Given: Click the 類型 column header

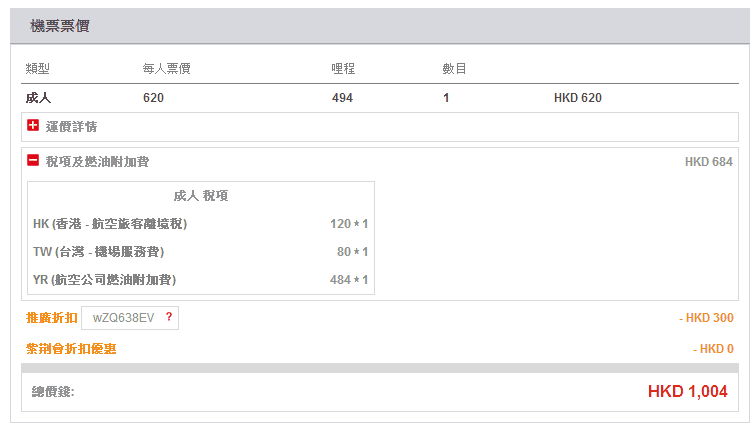Looking at the screenshot, I should 38,69.
